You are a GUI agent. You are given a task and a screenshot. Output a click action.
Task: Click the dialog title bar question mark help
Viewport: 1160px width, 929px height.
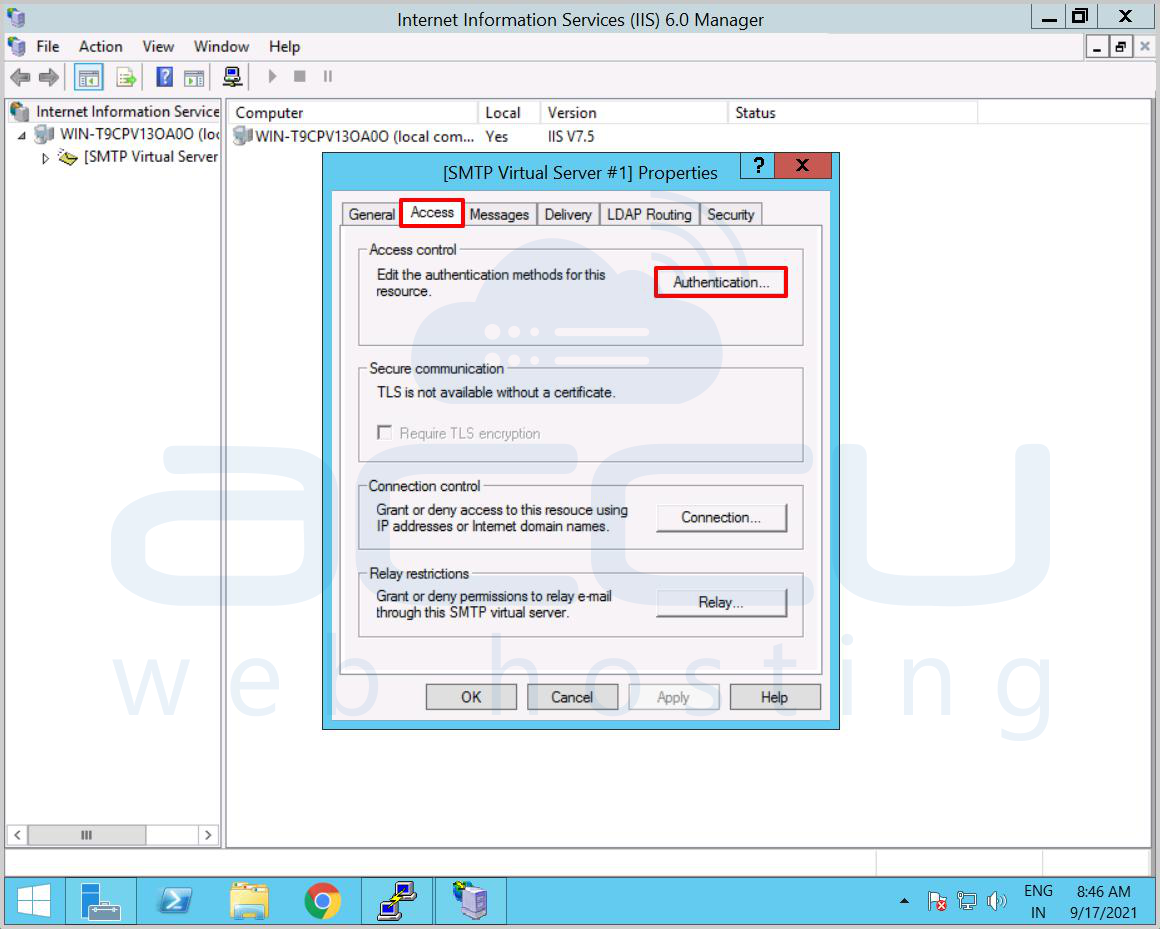pos(758,166)
